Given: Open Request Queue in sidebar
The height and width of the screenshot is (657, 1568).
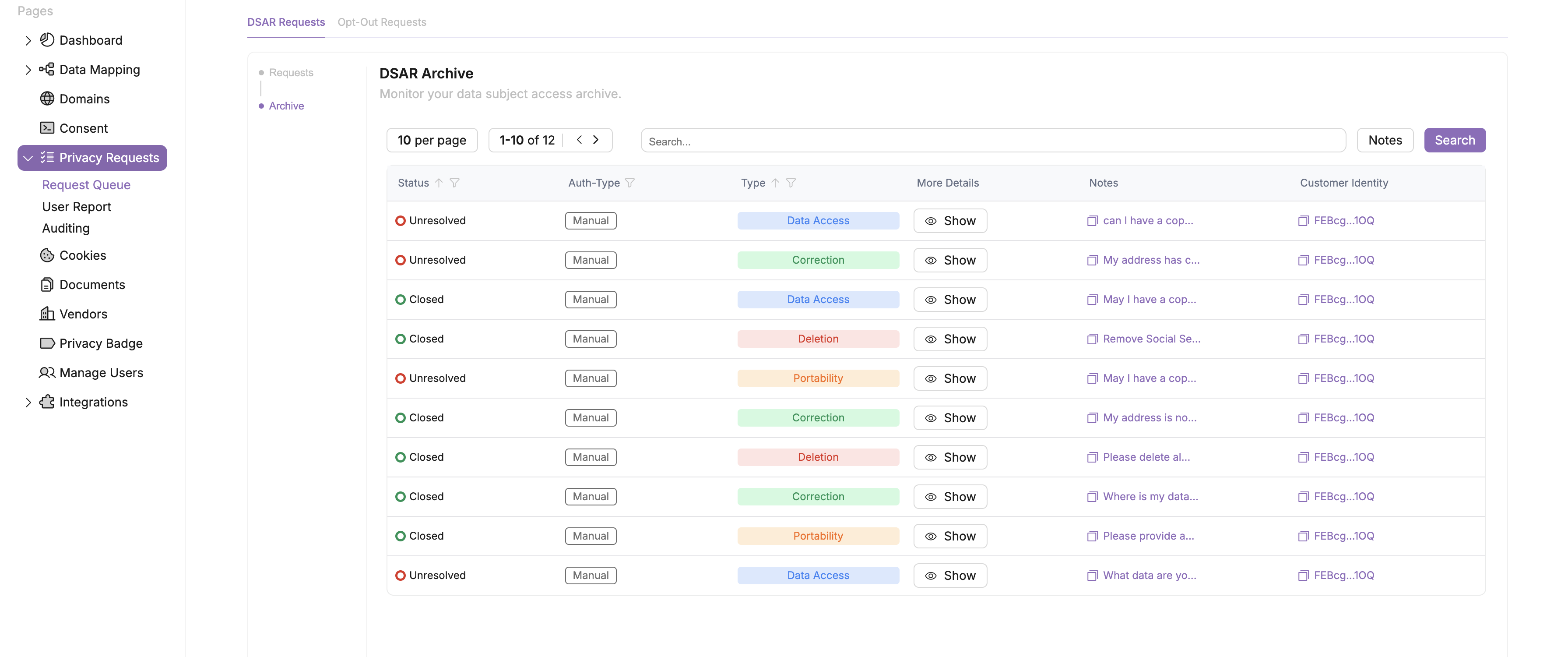Looking at the screenshot, I should click(86, 184).
